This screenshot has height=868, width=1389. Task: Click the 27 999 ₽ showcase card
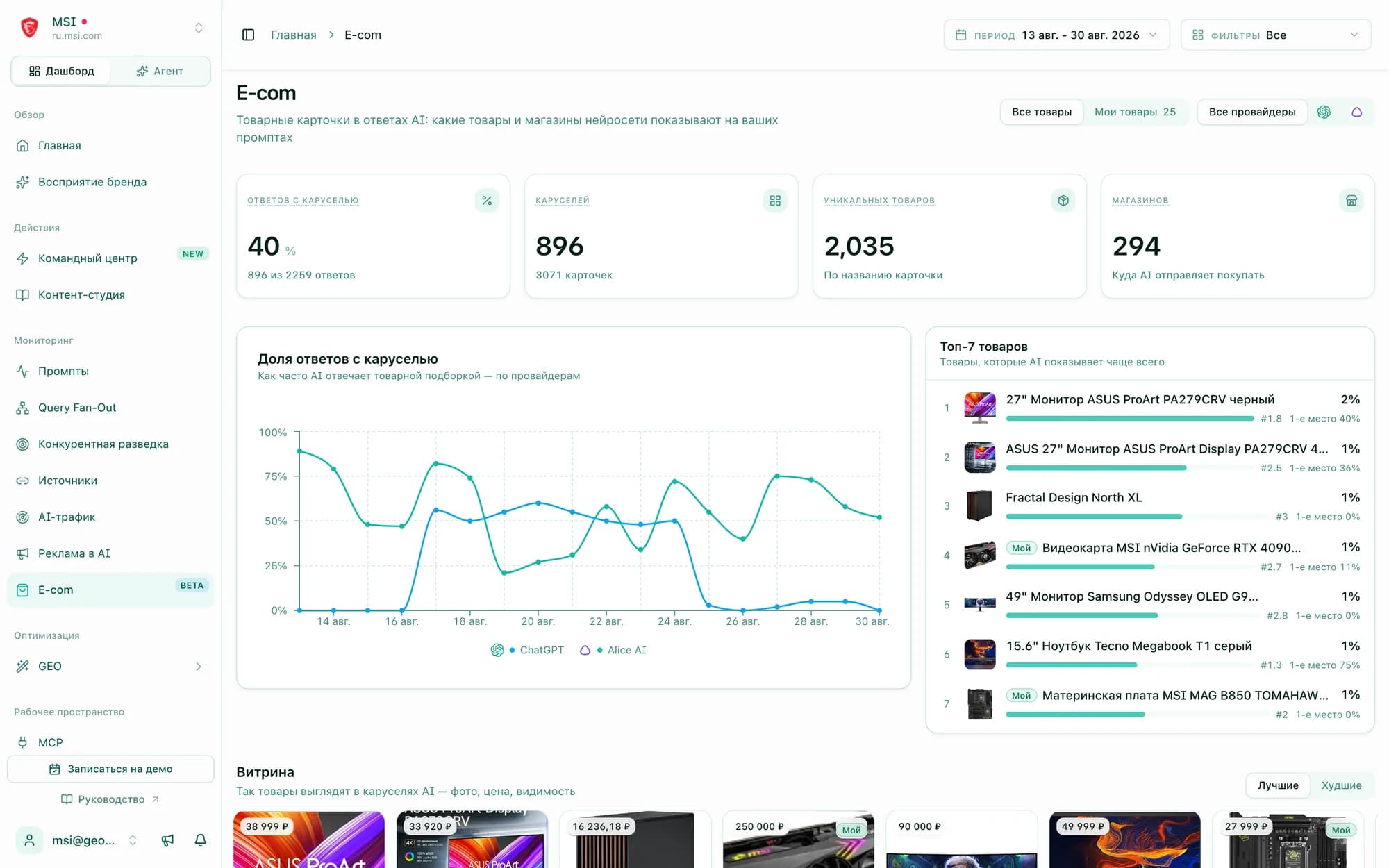coord(1288,840)
